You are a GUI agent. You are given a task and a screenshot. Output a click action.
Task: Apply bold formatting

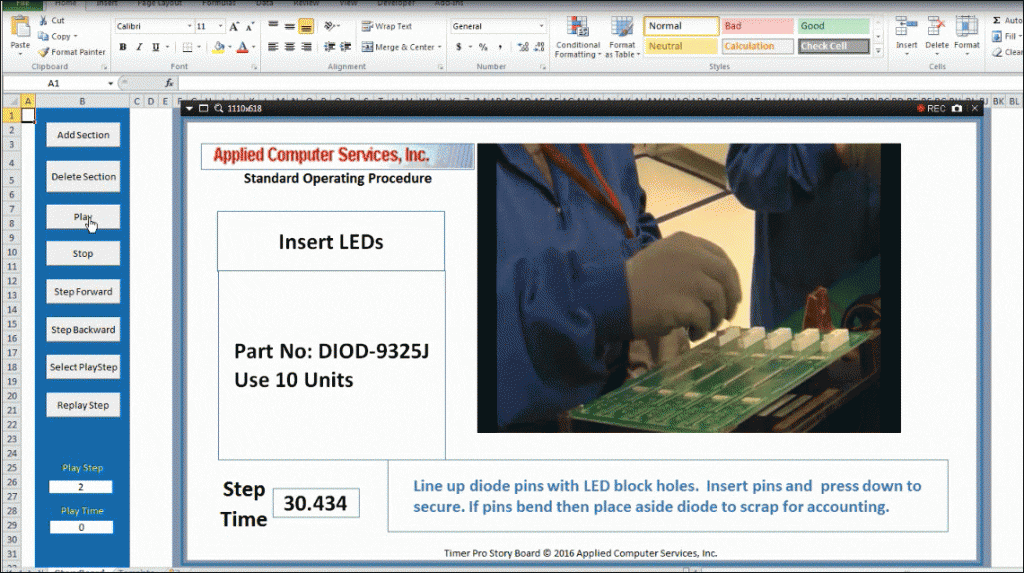pyautogui.click(x=123, y=47)
